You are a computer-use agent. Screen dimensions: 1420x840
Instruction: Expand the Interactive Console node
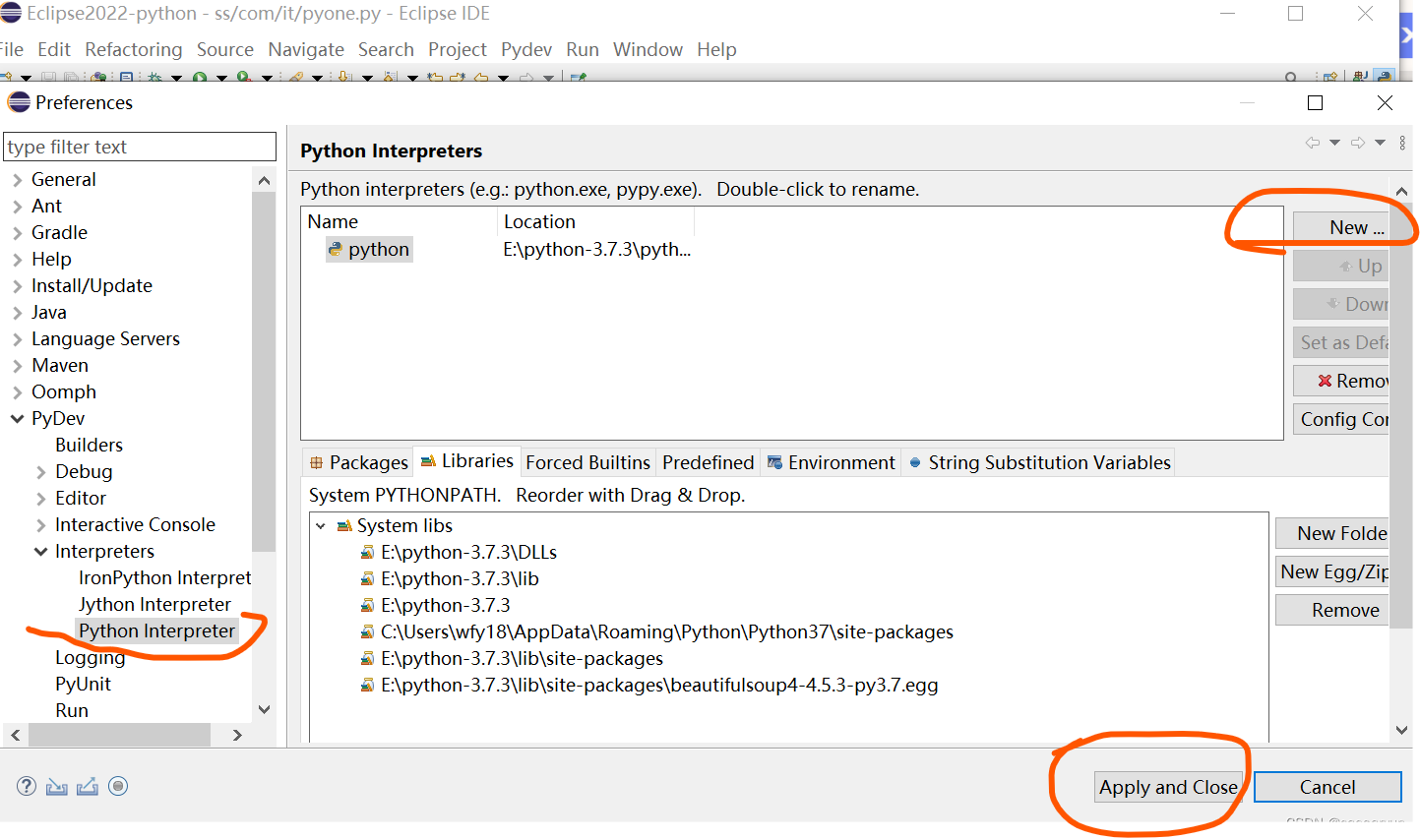[40, 525]
